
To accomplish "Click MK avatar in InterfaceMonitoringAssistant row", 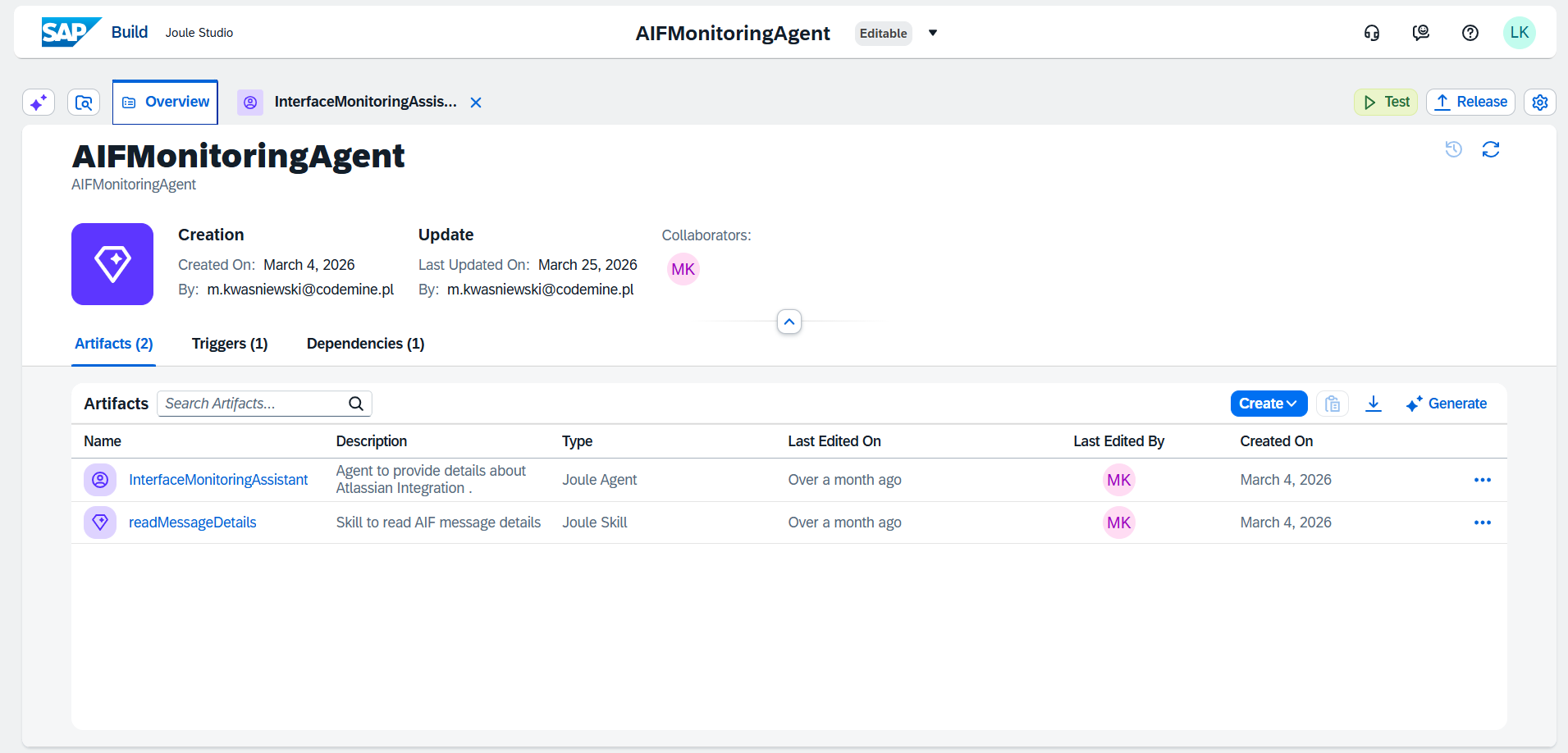I will pyautogui.click(x=1119, y=480).
